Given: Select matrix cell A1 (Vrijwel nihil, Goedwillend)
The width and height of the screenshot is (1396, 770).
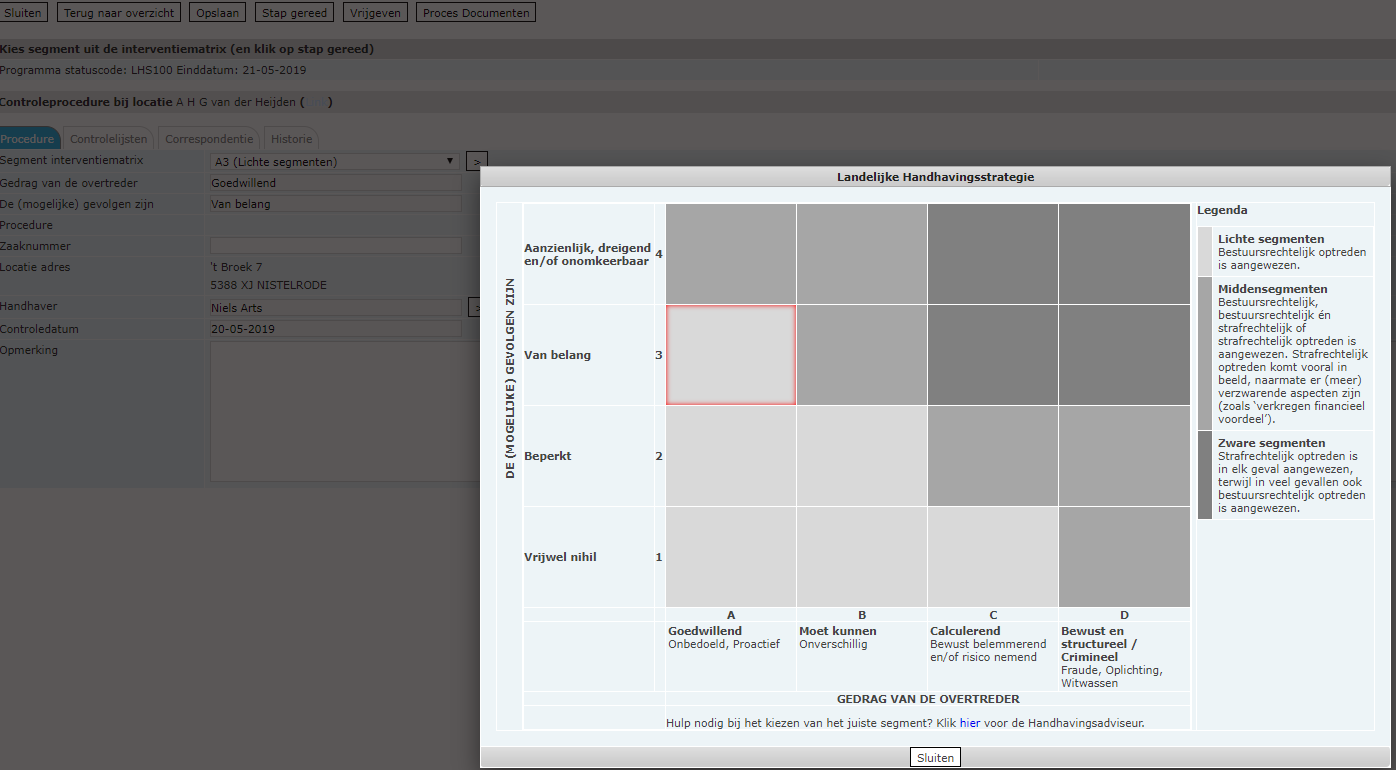Looking at the screenshot, I should 731,557.
